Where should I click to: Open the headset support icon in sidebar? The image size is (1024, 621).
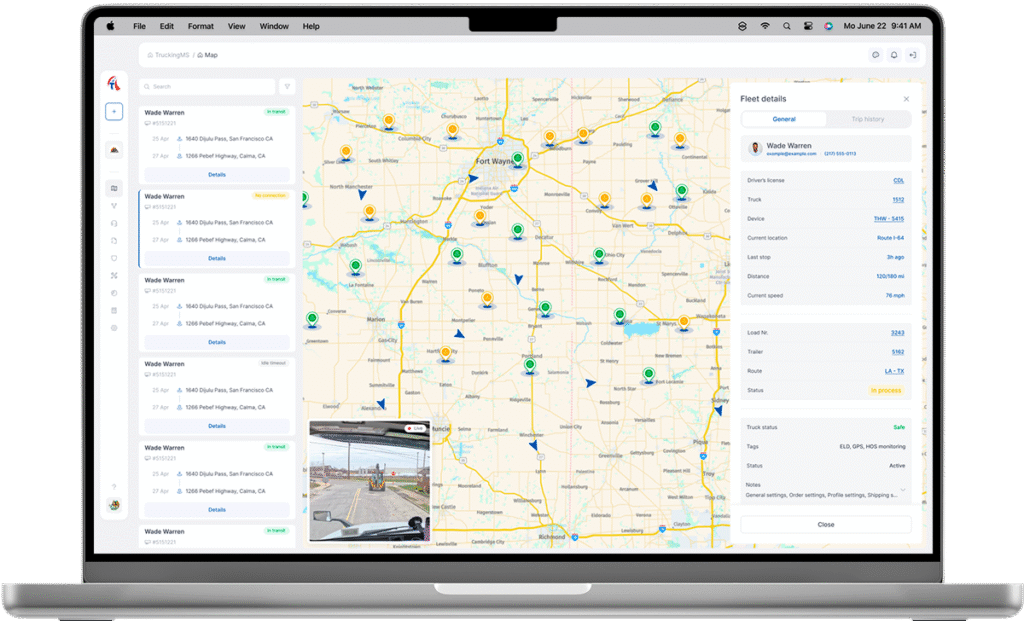[x=114, y=223]
